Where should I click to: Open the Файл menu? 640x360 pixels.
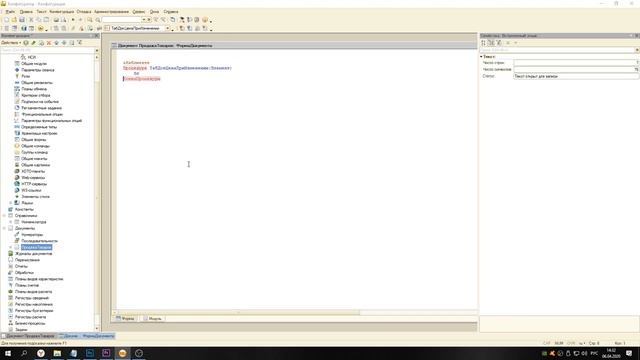(10, 11)
